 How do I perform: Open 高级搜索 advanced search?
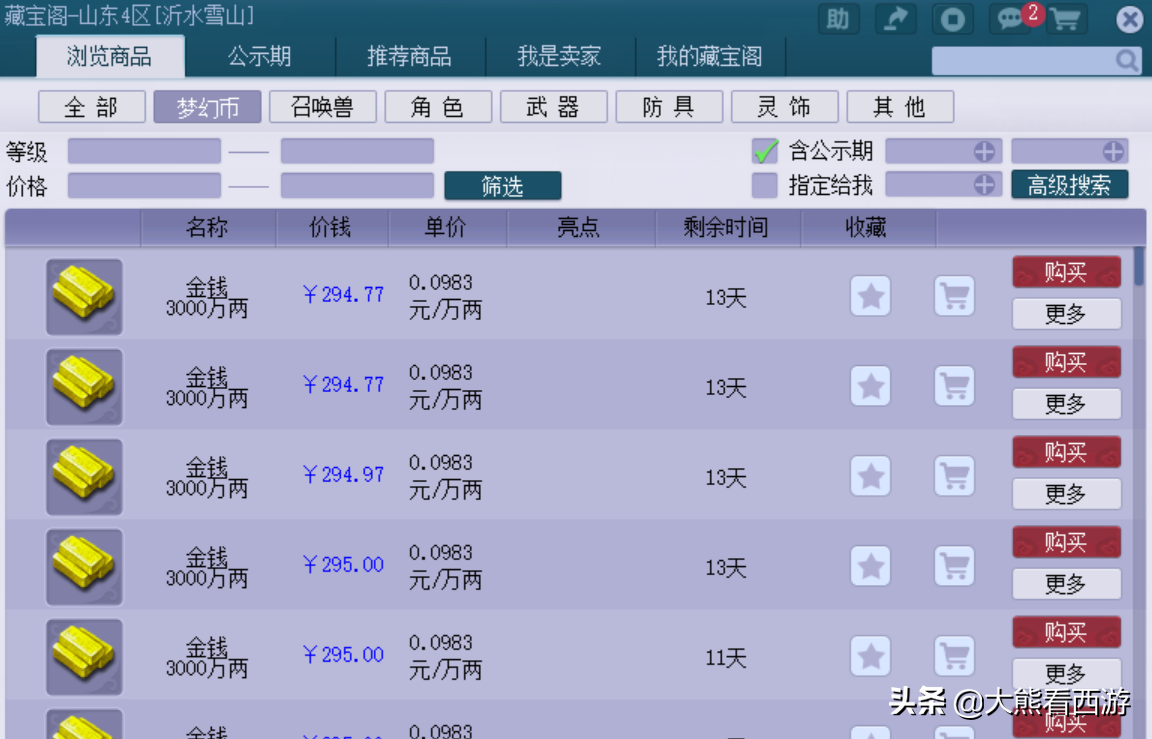click(1070, 185)
